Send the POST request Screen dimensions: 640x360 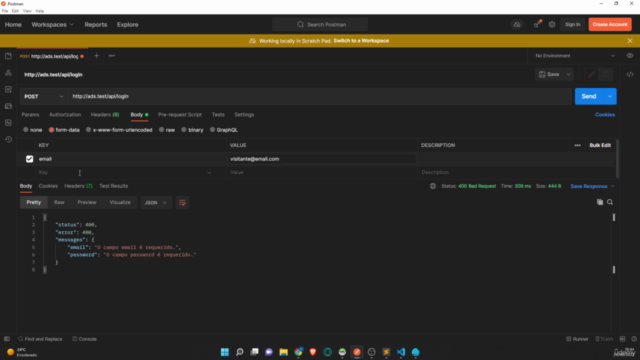click(589, 96)
